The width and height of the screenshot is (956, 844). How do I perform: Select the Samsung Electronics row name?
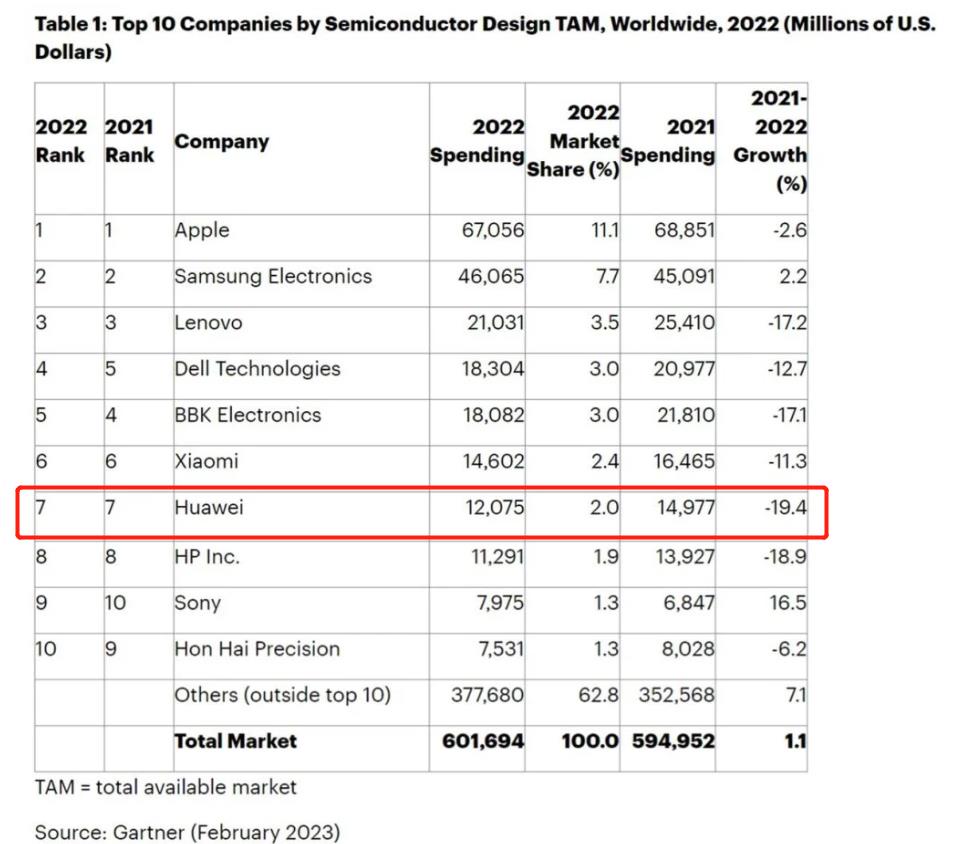pos(273,276)
